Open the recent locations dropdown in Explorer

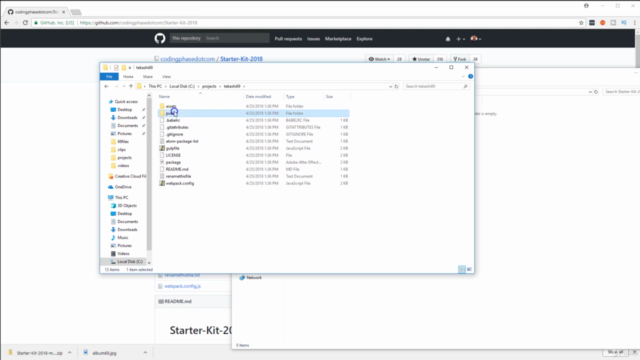pyautogui.click(x=124, y=87)
